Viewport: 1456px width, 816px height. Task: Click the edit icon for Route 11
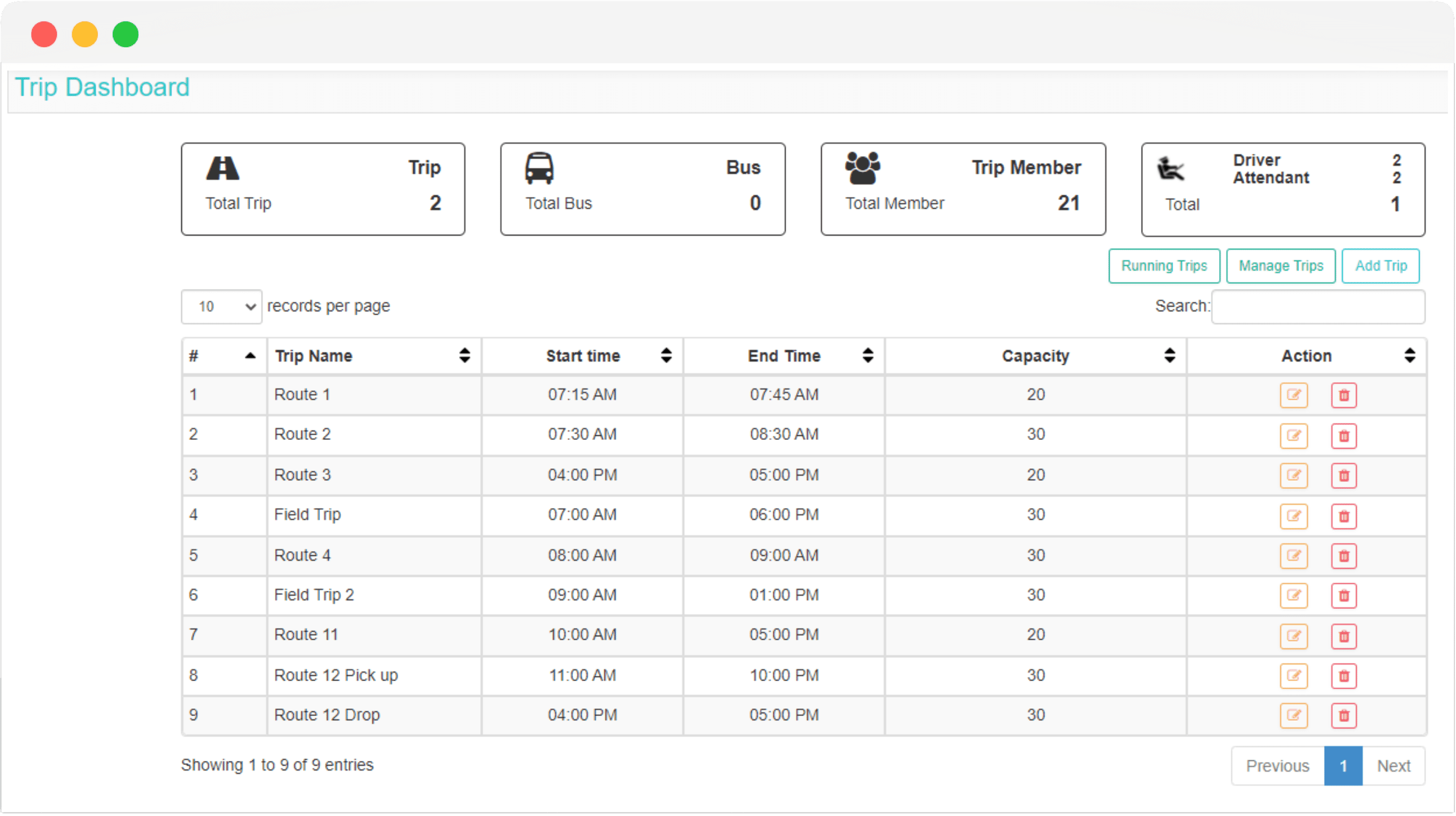(1293, 635)
